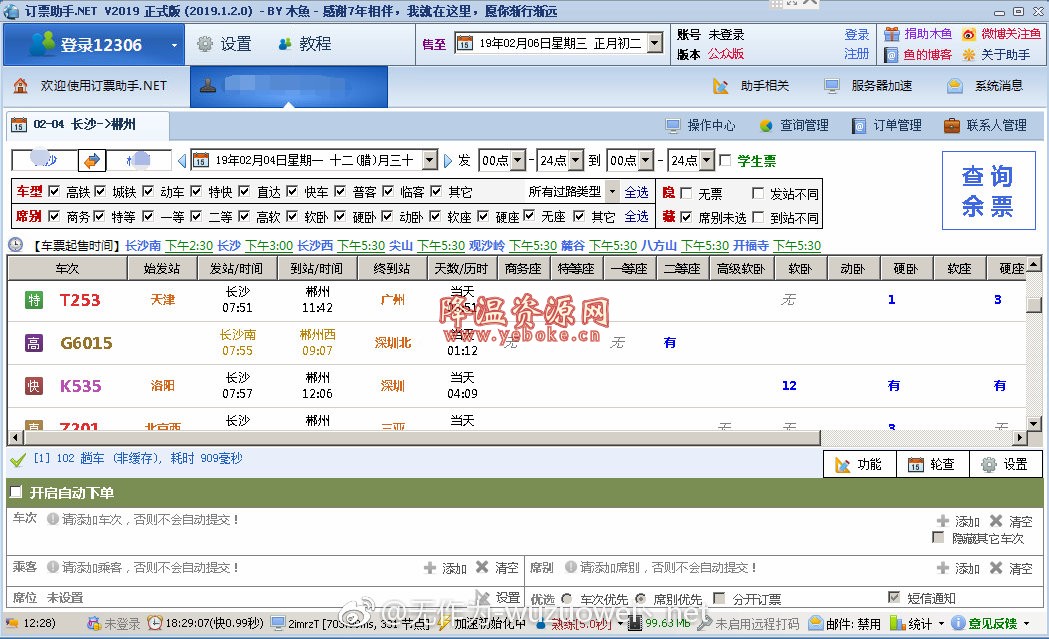Click the 设置 button beside 轮查
The image size is (1049, 639).
click(x=1006, y=464)
